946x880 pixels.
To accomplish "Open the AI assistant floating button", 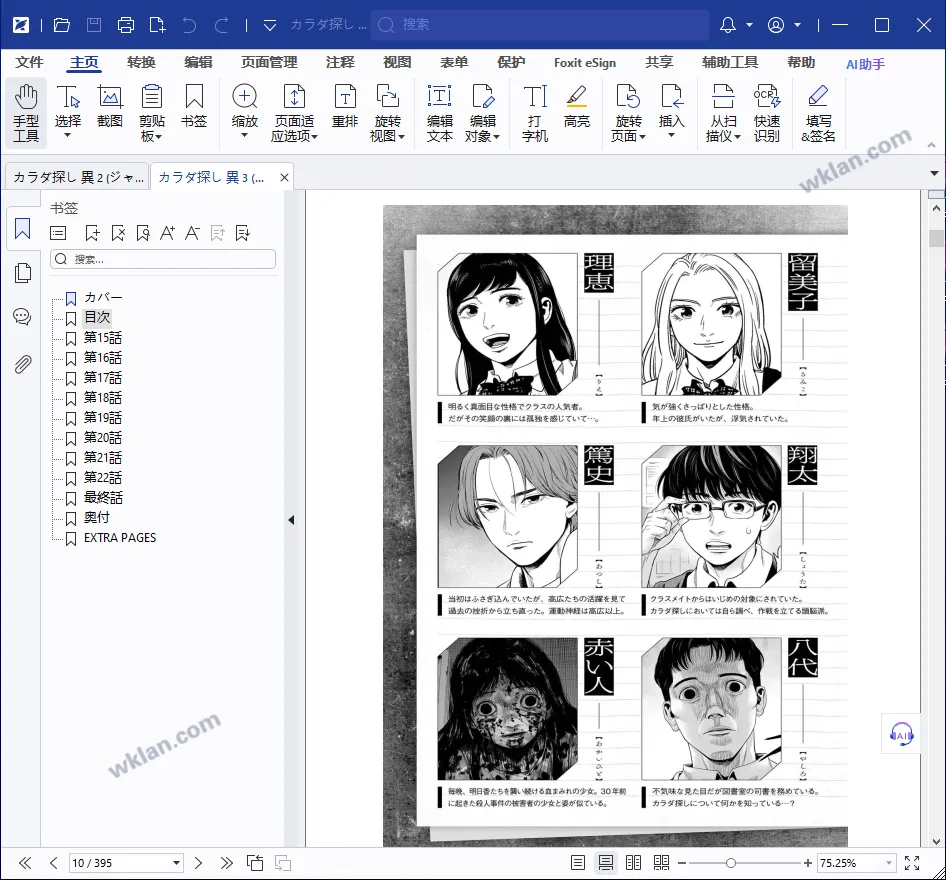I will coord(901,734).
